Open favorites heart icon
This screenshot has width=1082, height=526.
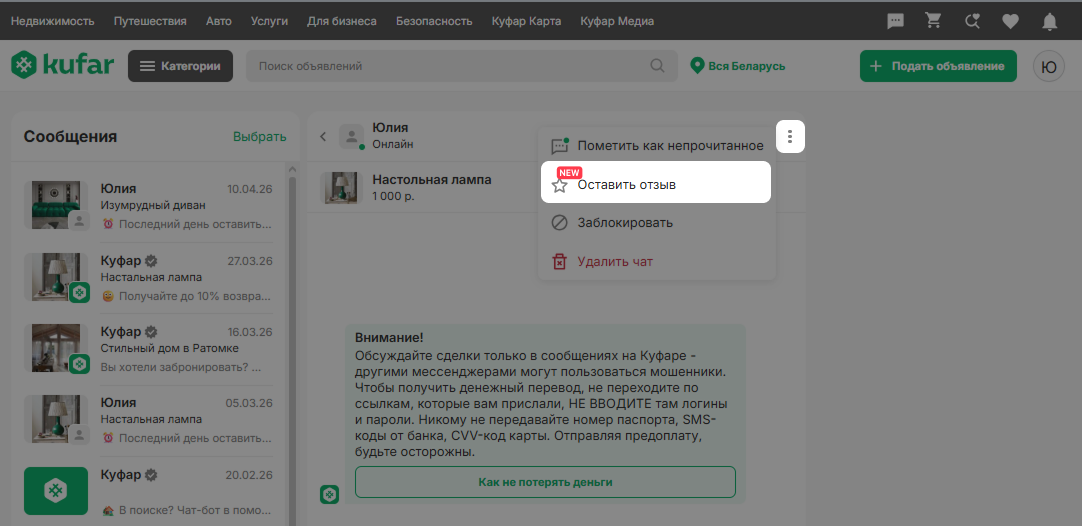pyautogui.click(x=1010, y=21)
